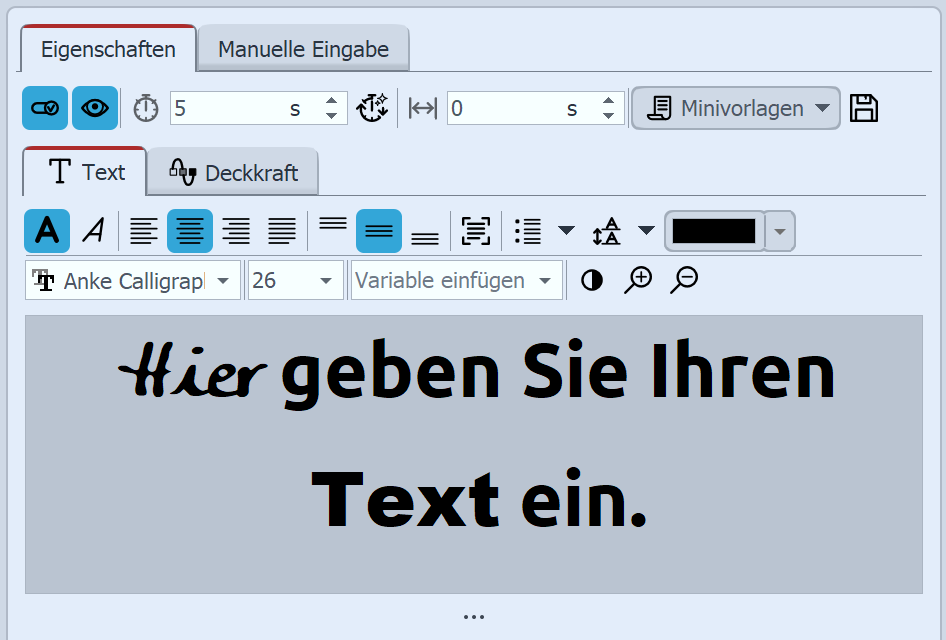Viewport: 946px width, 640px height.
Task: Click the save floppy disk icon
Action: click(x=863, y=108)
